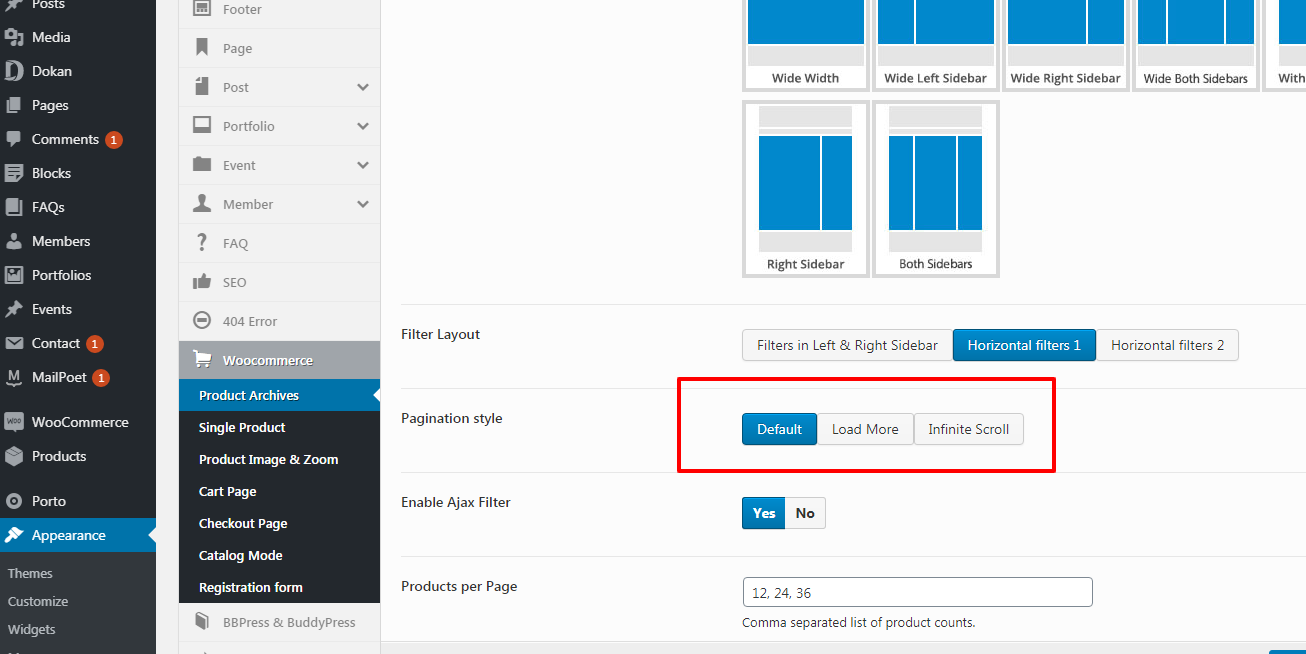Click the BBPress & BuddyPress book icon

pos(202,622)
